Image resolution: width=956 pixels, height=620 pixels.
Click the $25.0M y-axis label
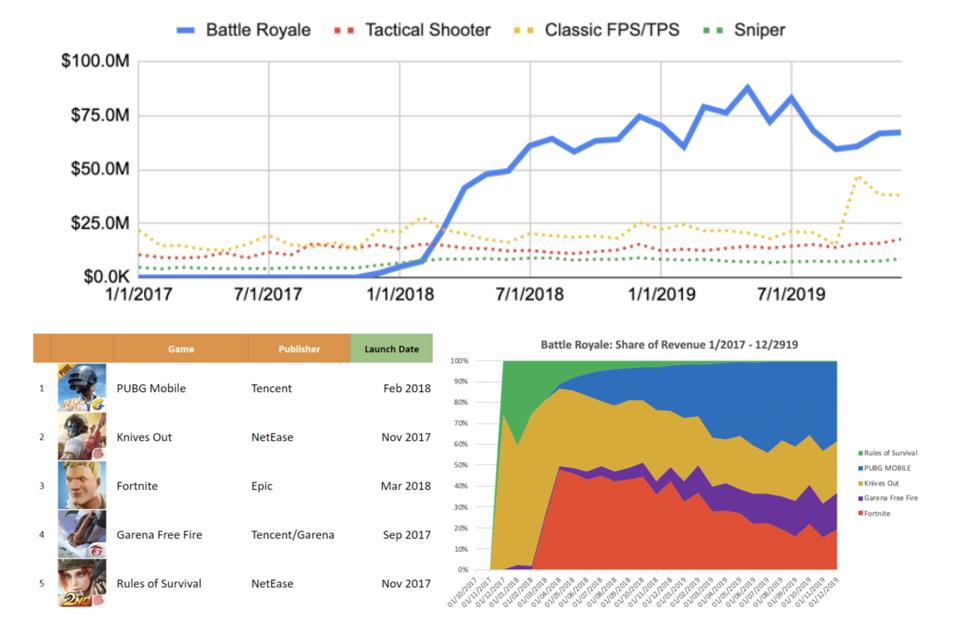point(100,223)
